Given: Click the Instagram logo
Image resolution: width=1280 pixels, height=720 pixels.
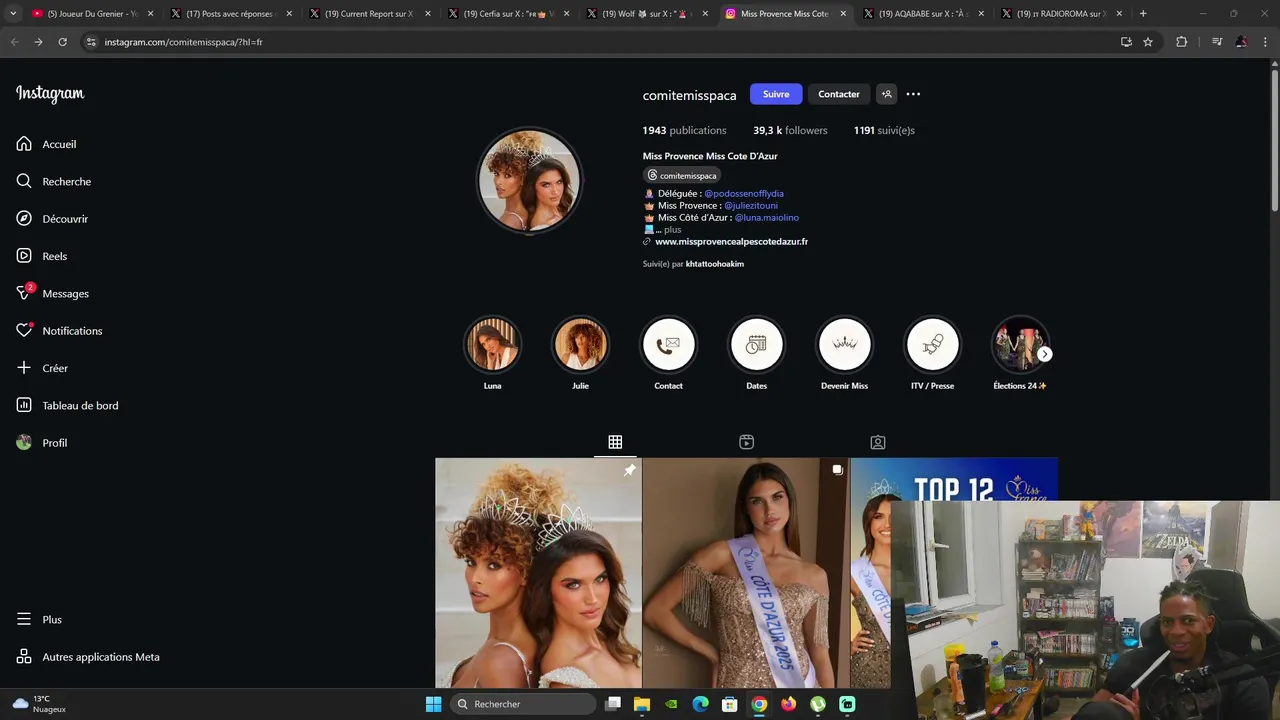Looking at the screenshot, I should click(x=50, y=94).
